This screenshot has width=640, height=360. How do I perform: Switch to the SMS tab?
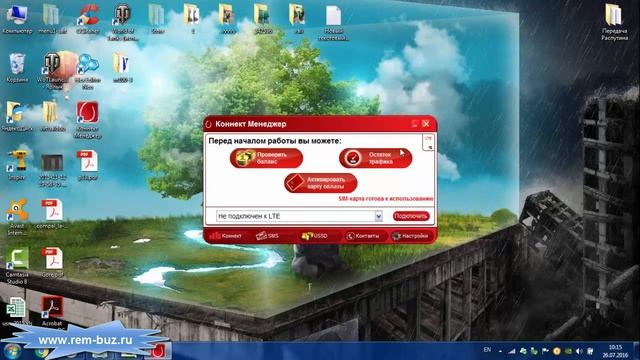pyautogui.click(x=267, y=236)
